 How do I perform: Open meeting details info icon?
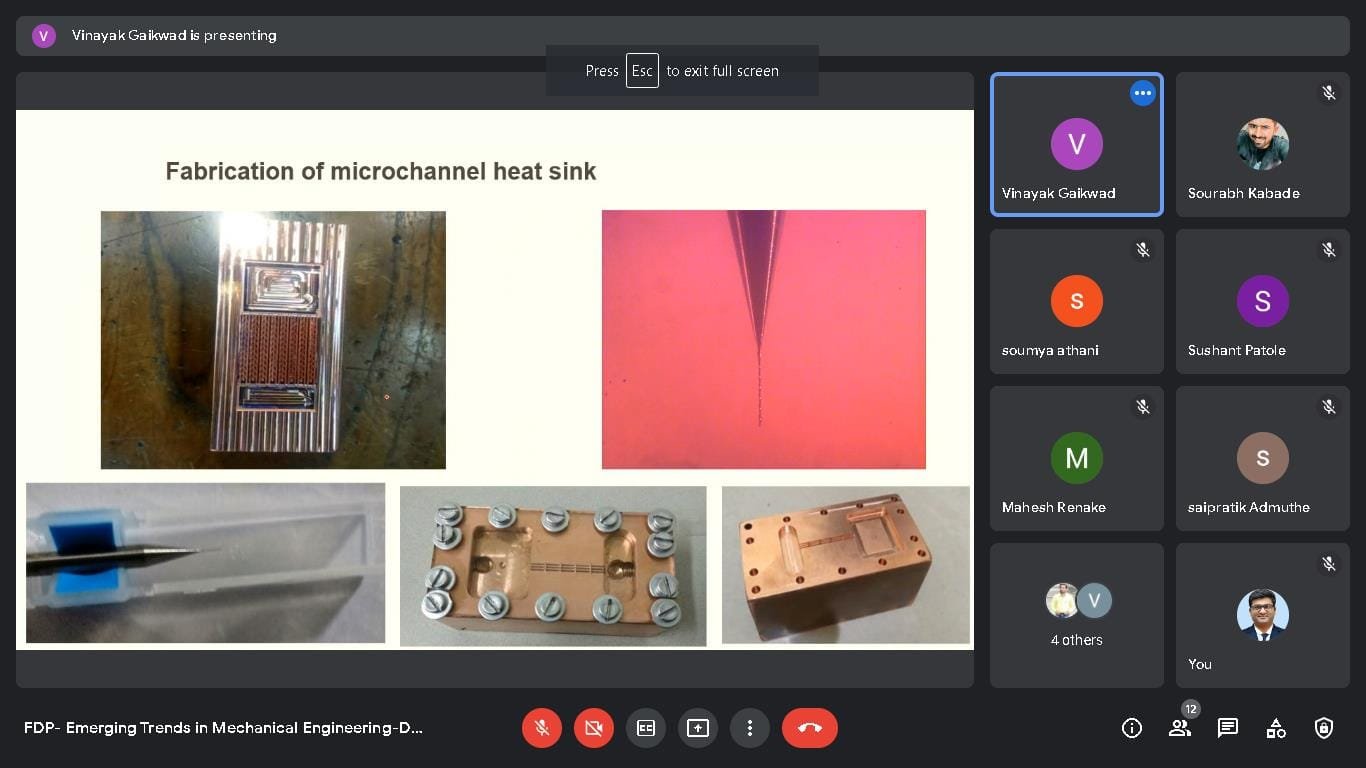(x=1132, y=728)
